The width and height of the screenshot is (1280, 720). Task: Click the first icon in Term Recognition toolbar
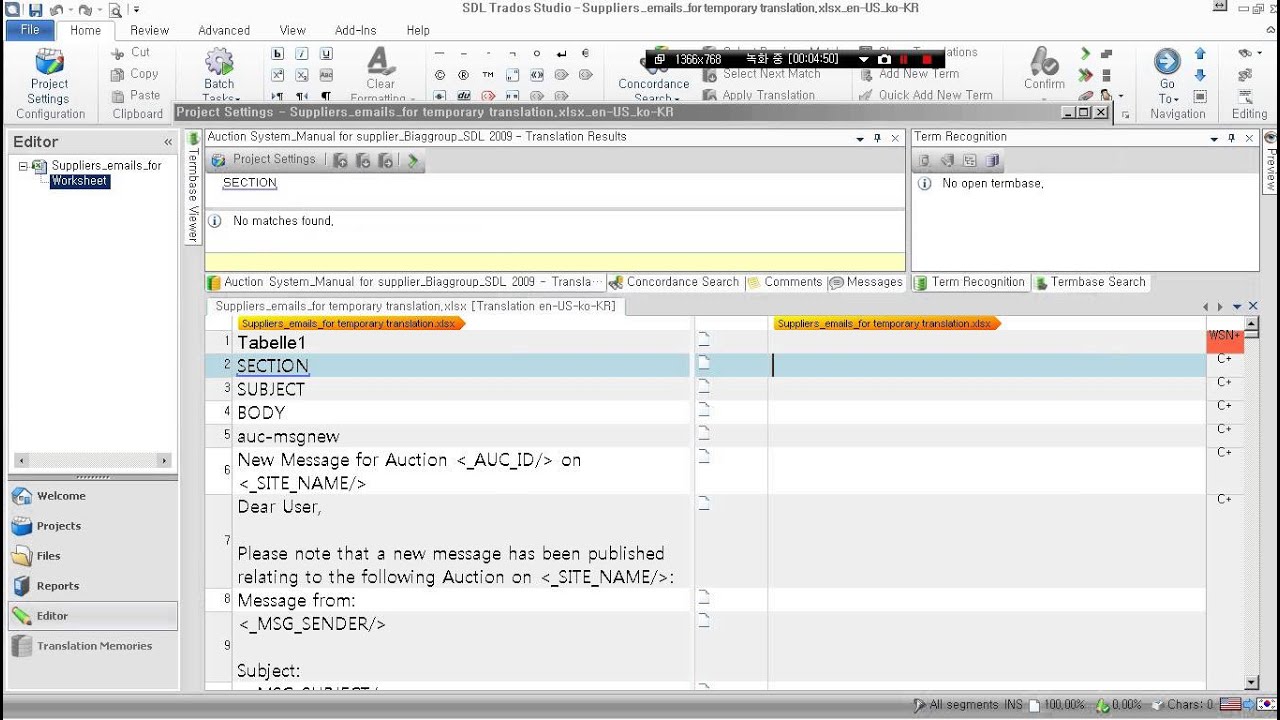(924, 160)
